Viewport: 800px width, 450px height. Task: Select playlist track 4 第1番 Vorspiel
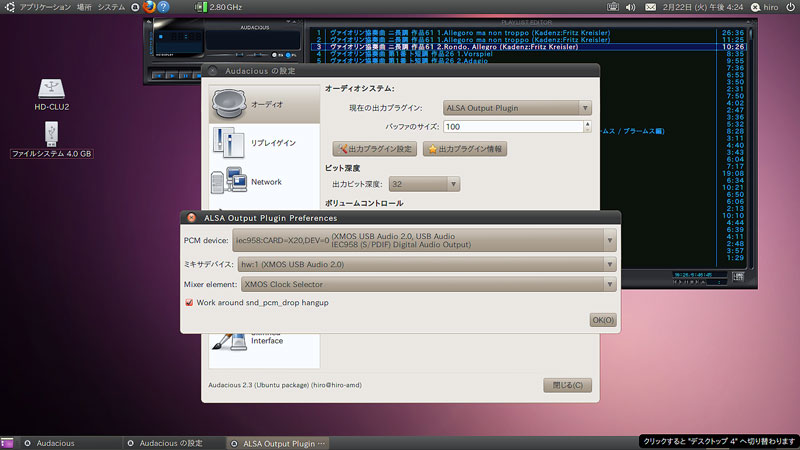point(528,54)
